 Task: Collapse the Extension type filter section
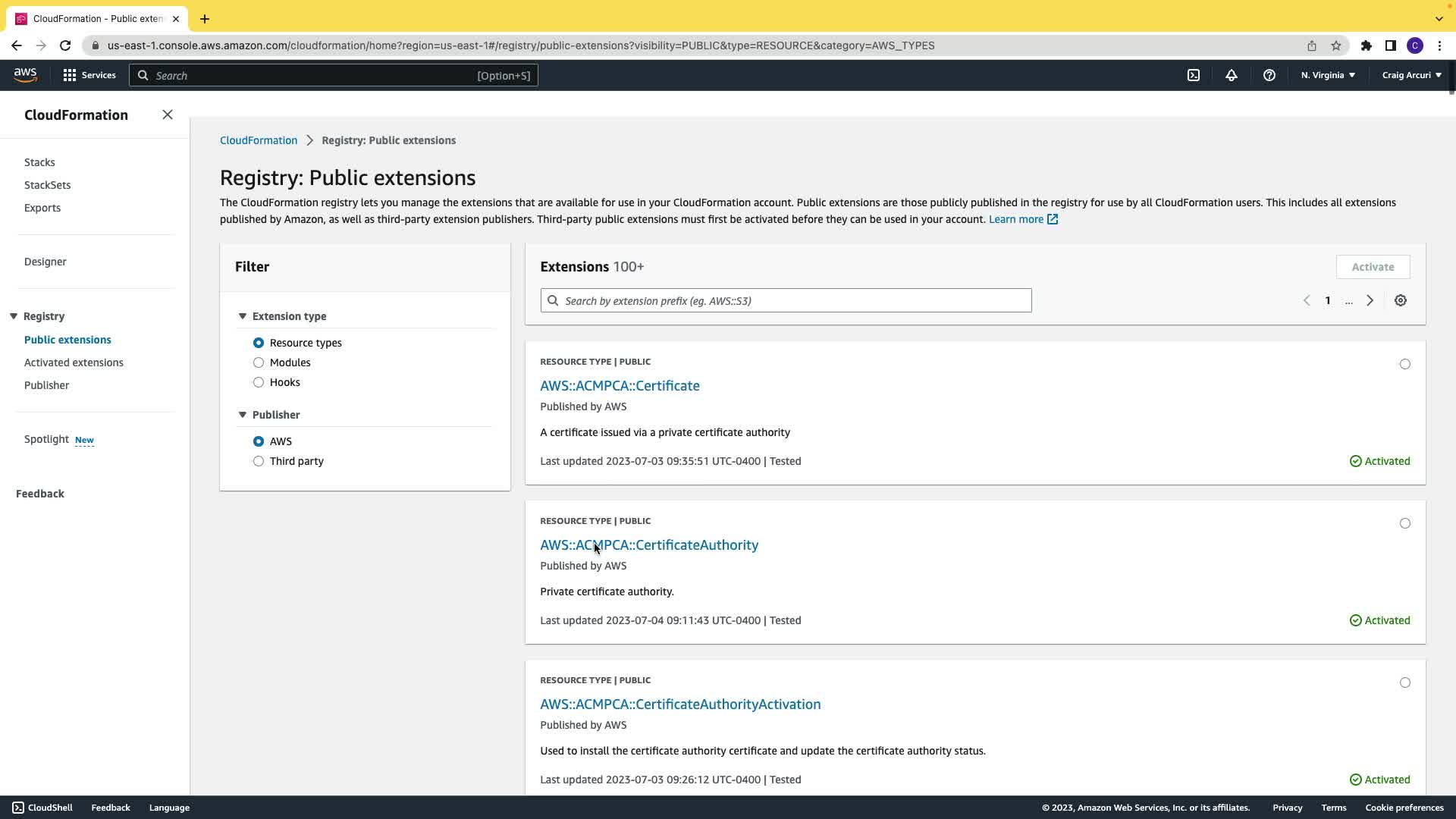coord(243,316)
